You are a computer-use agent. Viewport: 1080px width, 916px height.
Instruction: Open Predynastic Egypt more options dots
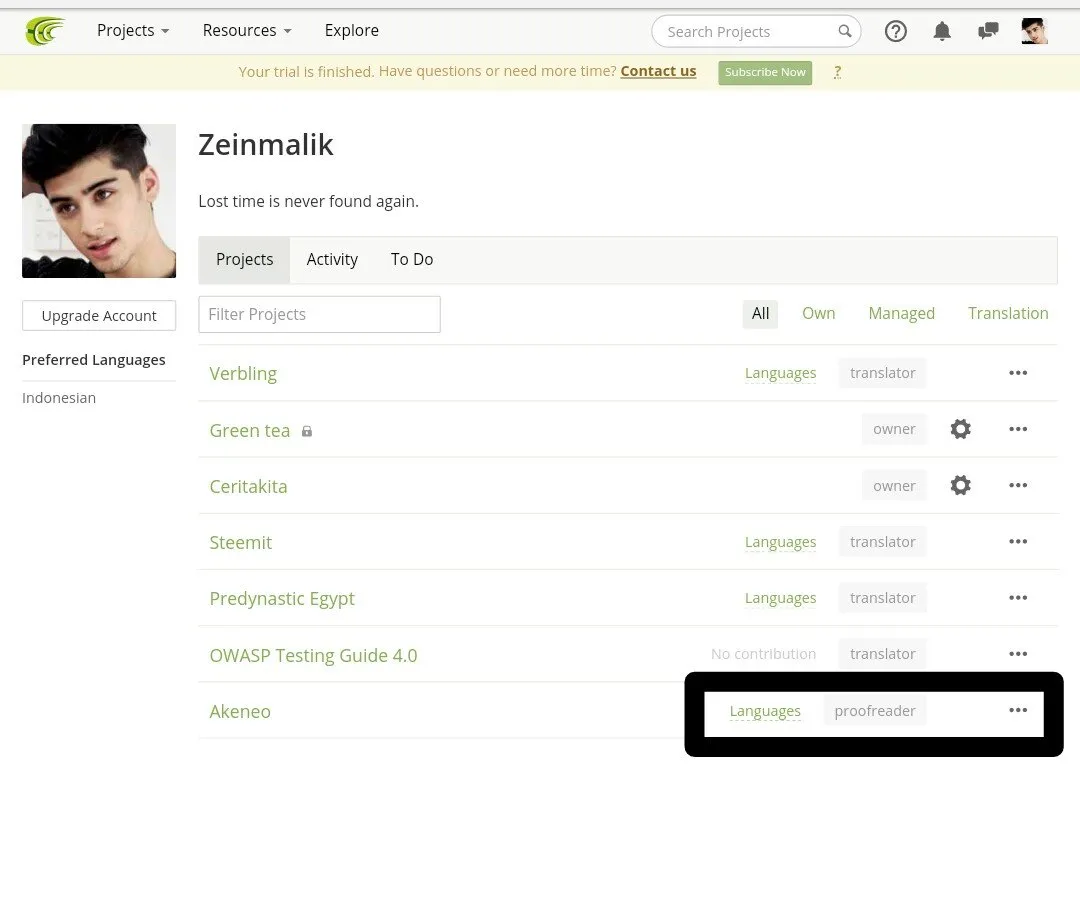click(1018, 598)
